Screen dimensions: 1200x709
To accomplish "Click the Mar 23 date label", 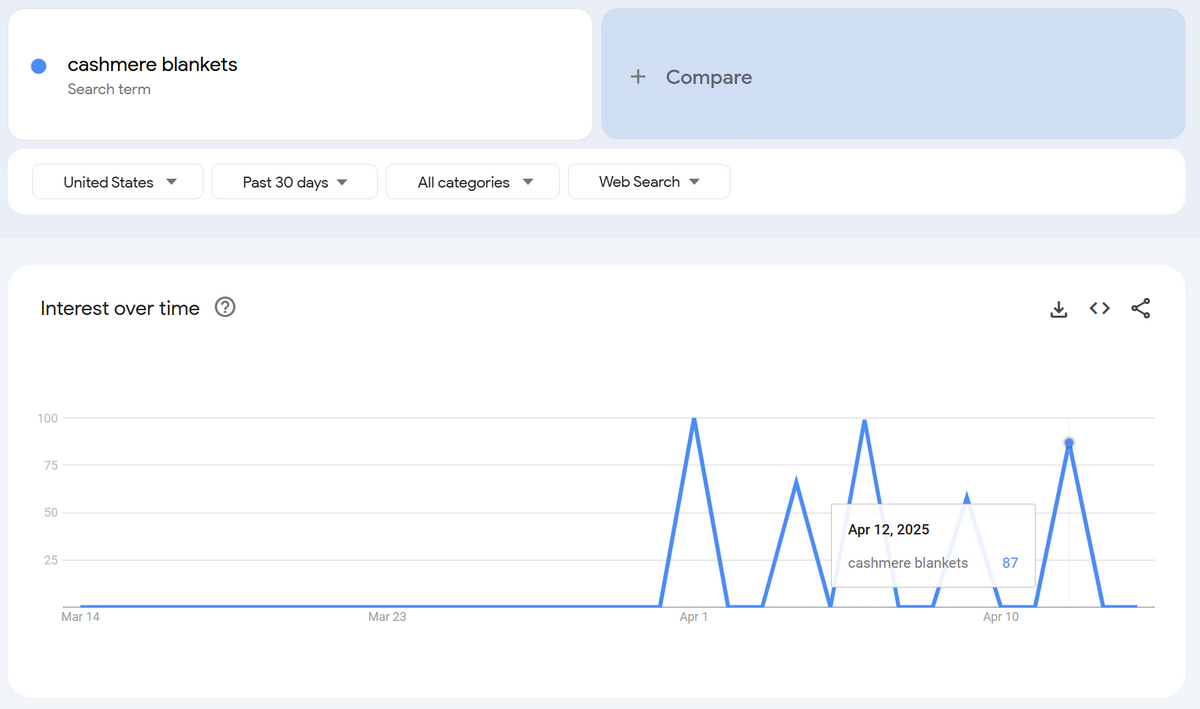I will click(x=387, y=617).
